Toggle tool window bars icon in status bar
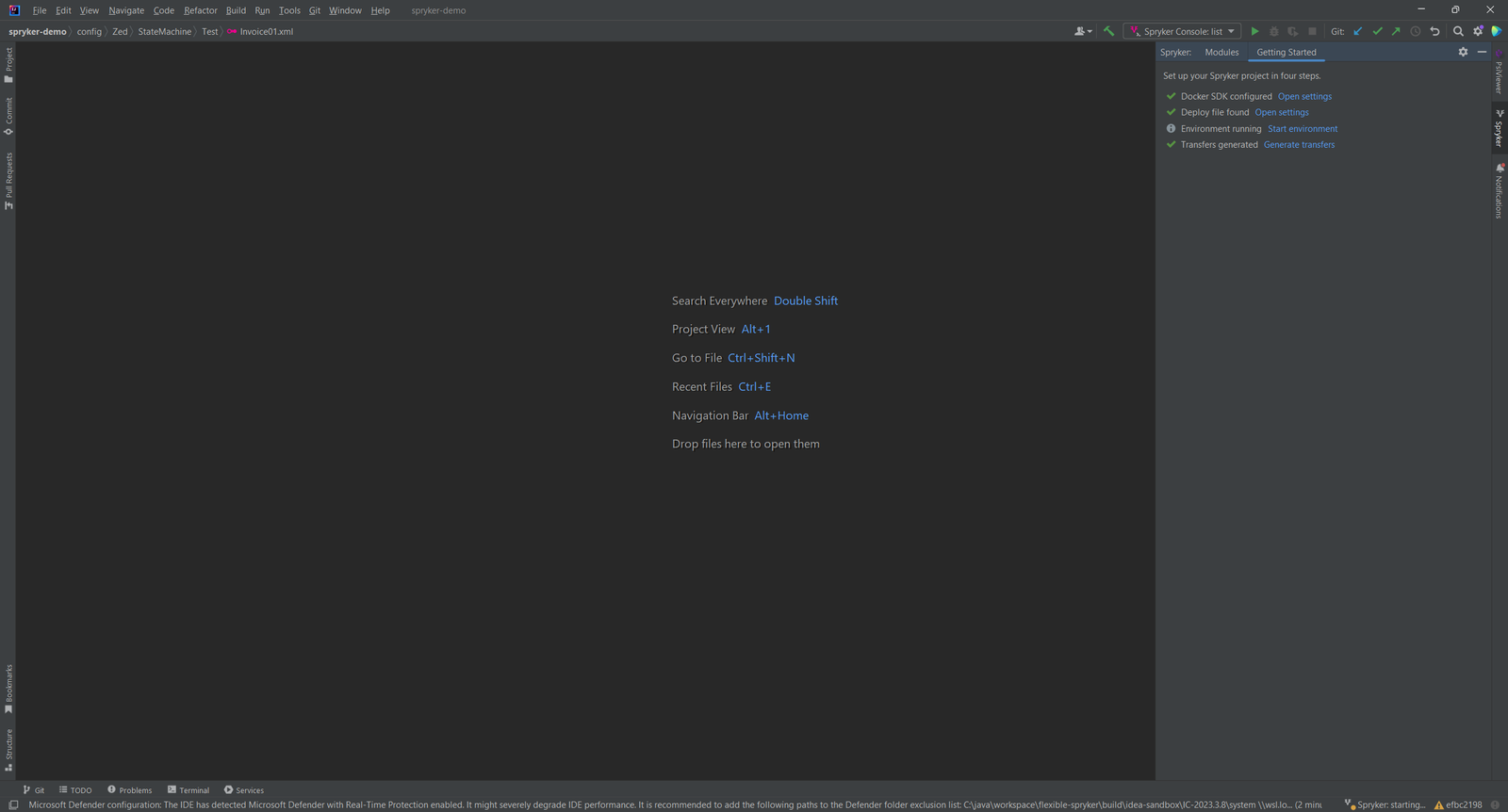The width and height of the screenshot is (1508, 812). tap(13, 804)
